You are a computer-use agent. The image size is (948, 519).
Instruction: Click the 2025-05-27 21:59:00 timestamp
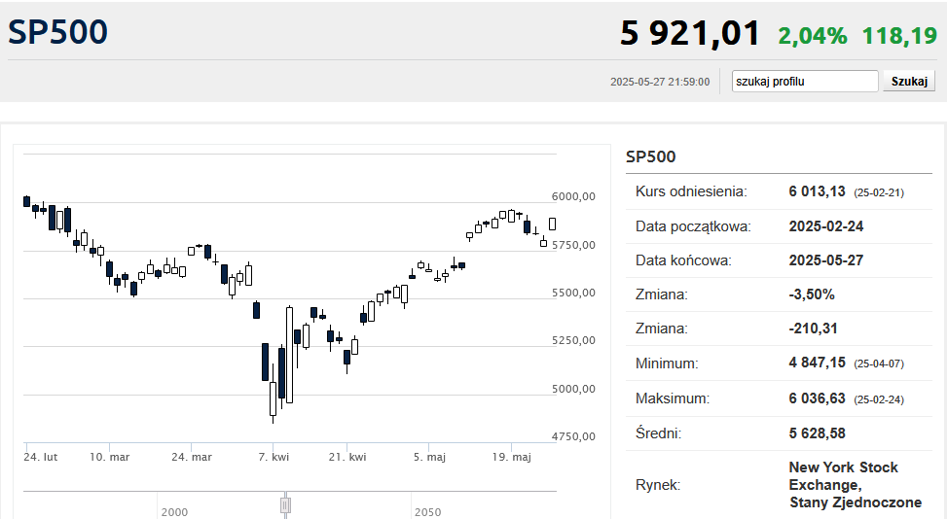tap(660, 82)
